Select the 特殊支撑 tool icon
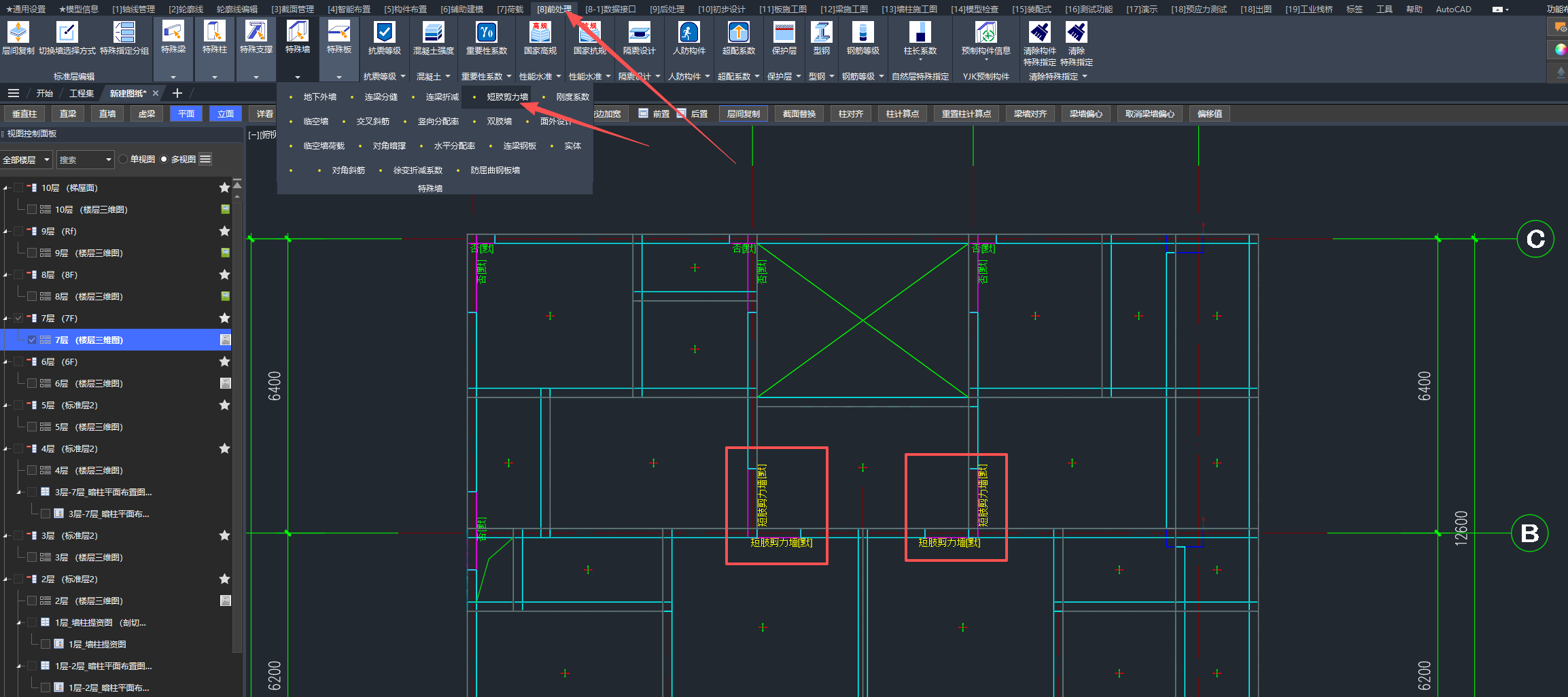Viewport: 1568px width, 697px height. pyautogui.click(x=256, y=31)
